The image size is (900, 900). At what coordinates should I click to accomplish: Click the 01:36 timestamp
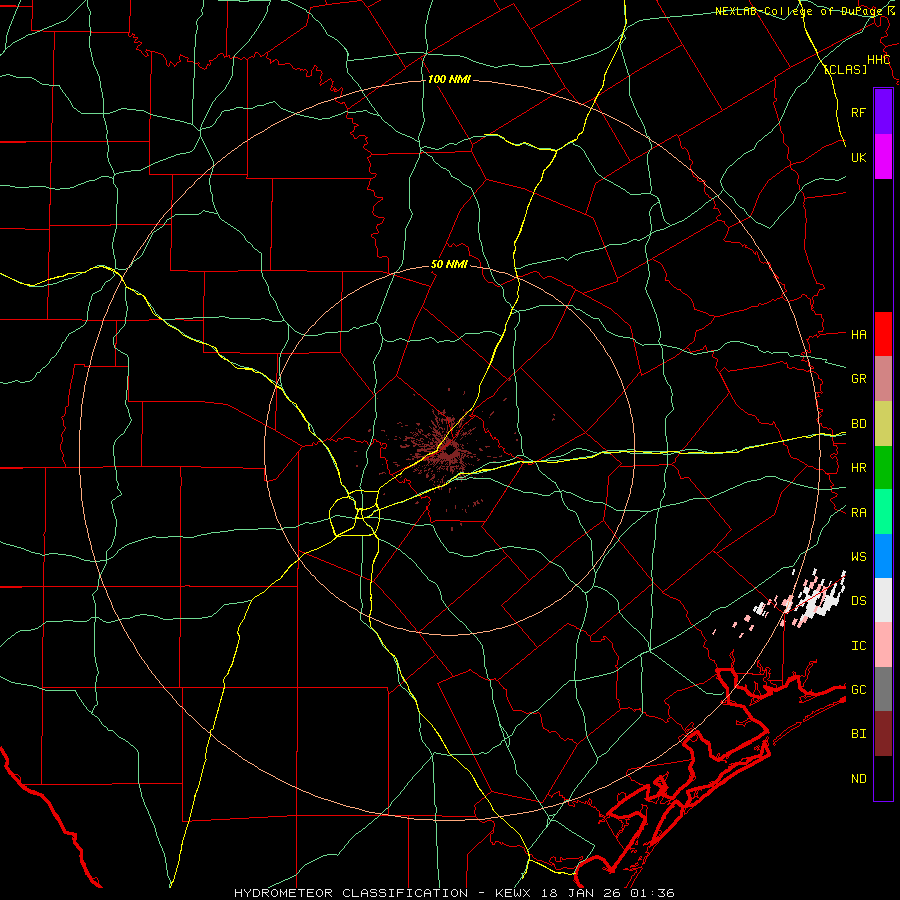653,893
